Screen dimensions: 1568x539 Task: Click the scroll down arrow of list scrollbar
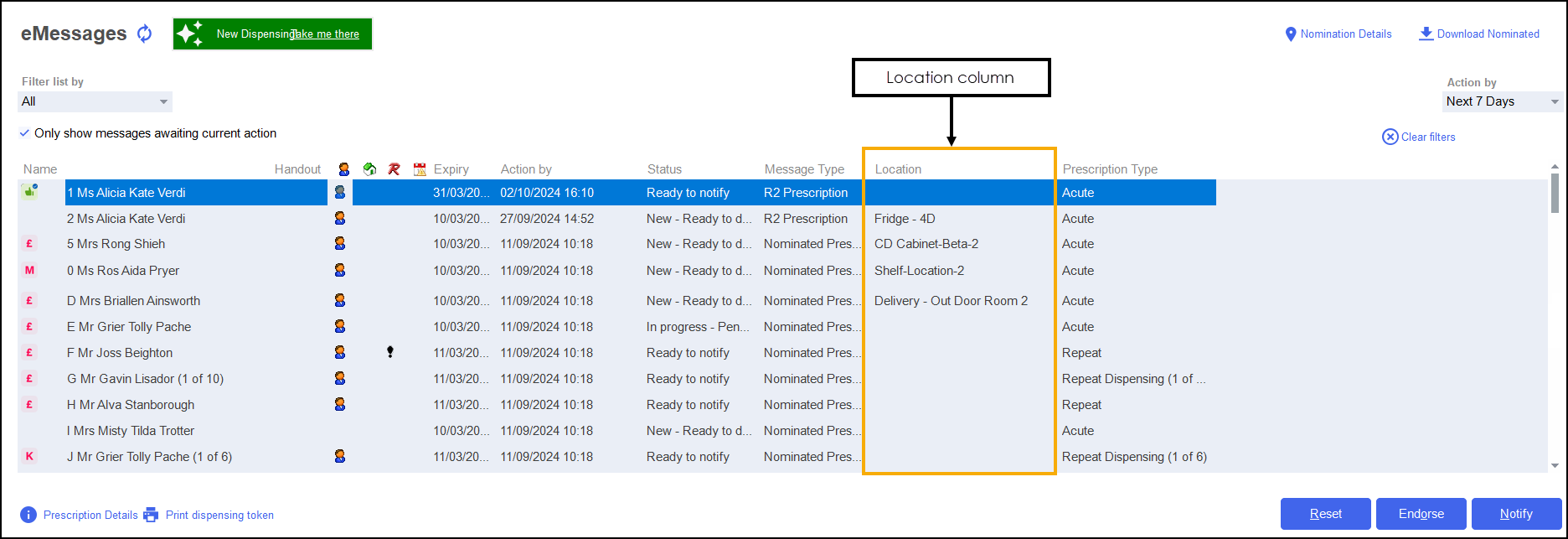click(1555, 466)
